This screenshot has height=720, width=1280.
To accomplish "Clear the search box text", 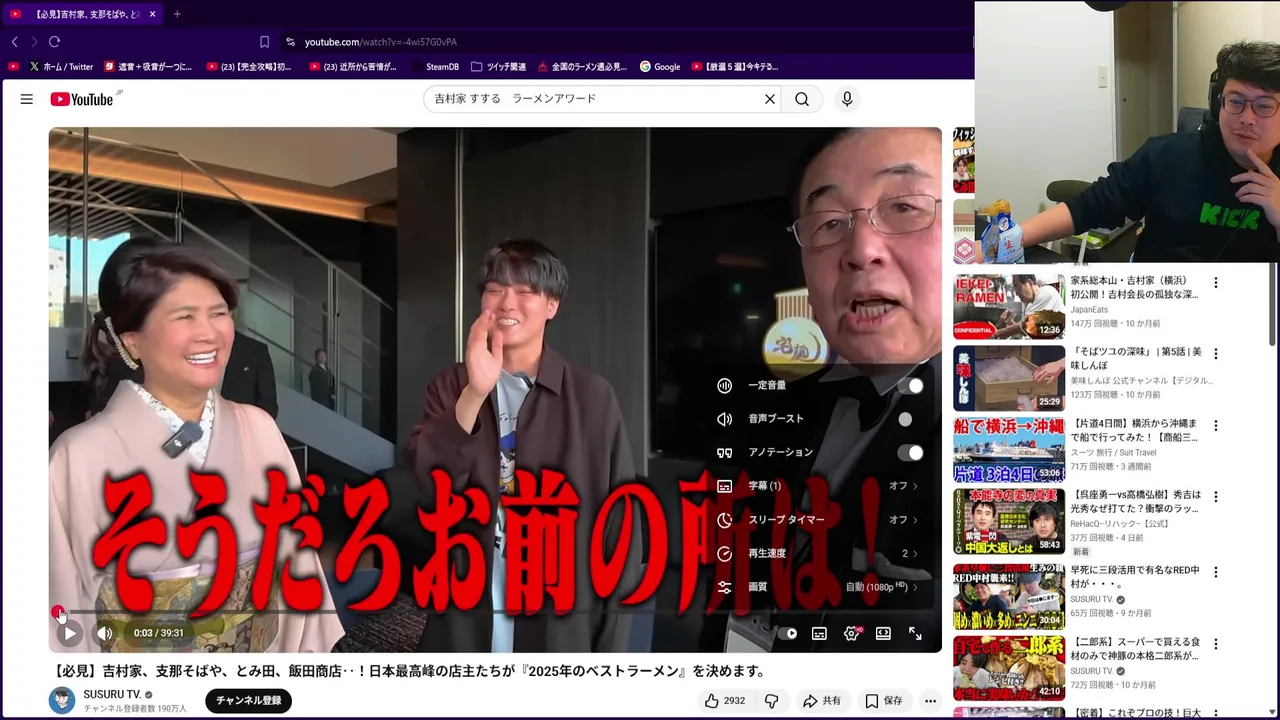I will pos(770,99).
